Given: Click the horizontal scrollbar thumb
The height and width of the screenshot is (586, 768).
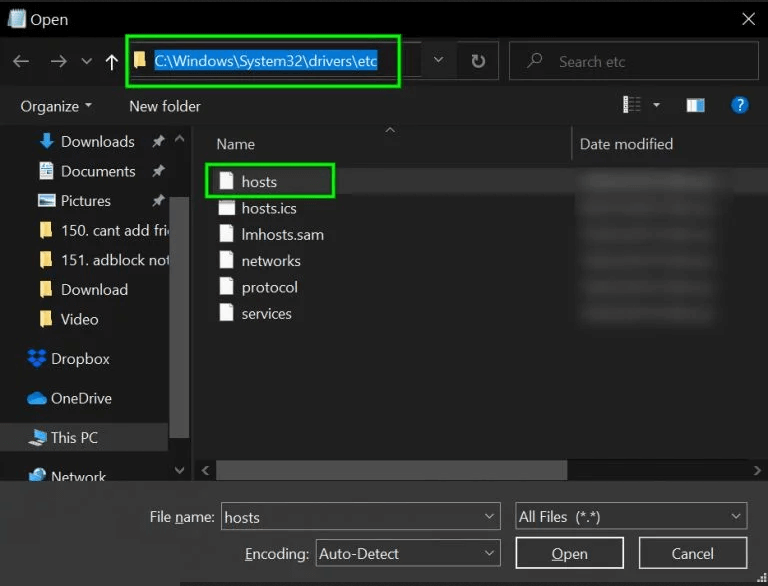Looking at the screenshot, I should click(x=391, y=470).
